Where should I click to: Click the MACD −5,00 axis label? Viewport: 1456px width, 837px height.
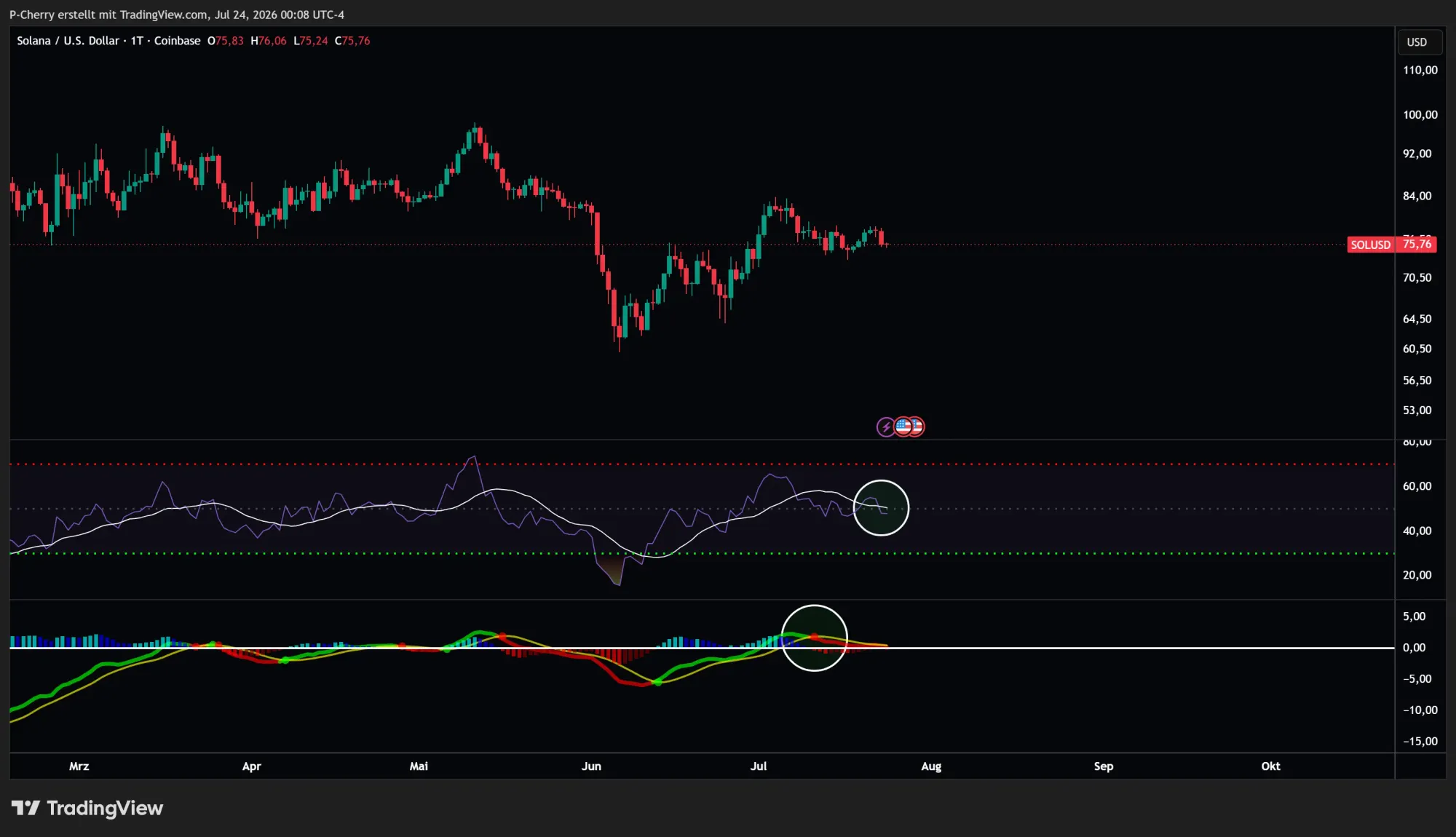coord(1417,679)
